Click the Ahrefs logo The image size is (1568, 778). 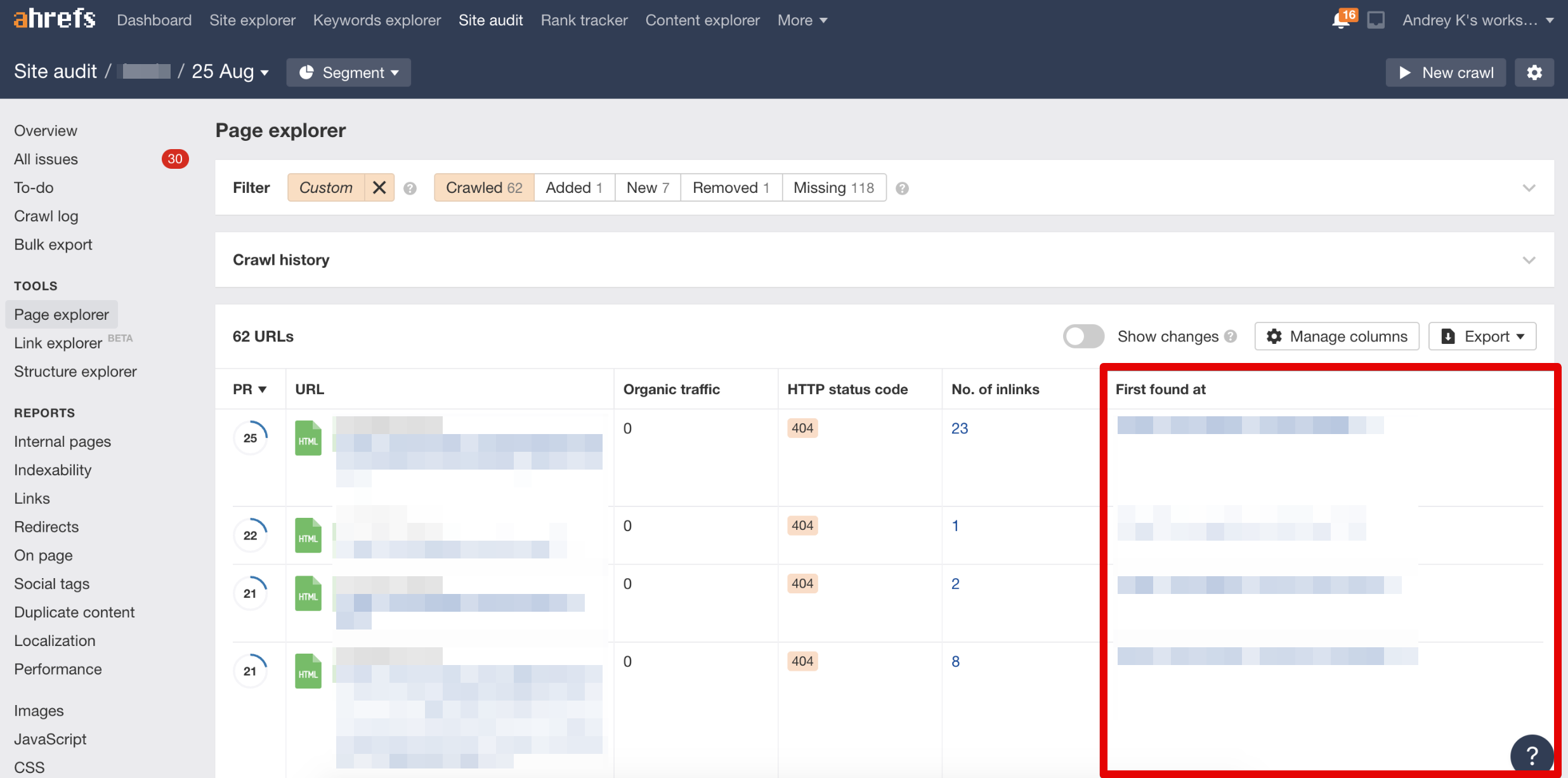tap(55, 19)
